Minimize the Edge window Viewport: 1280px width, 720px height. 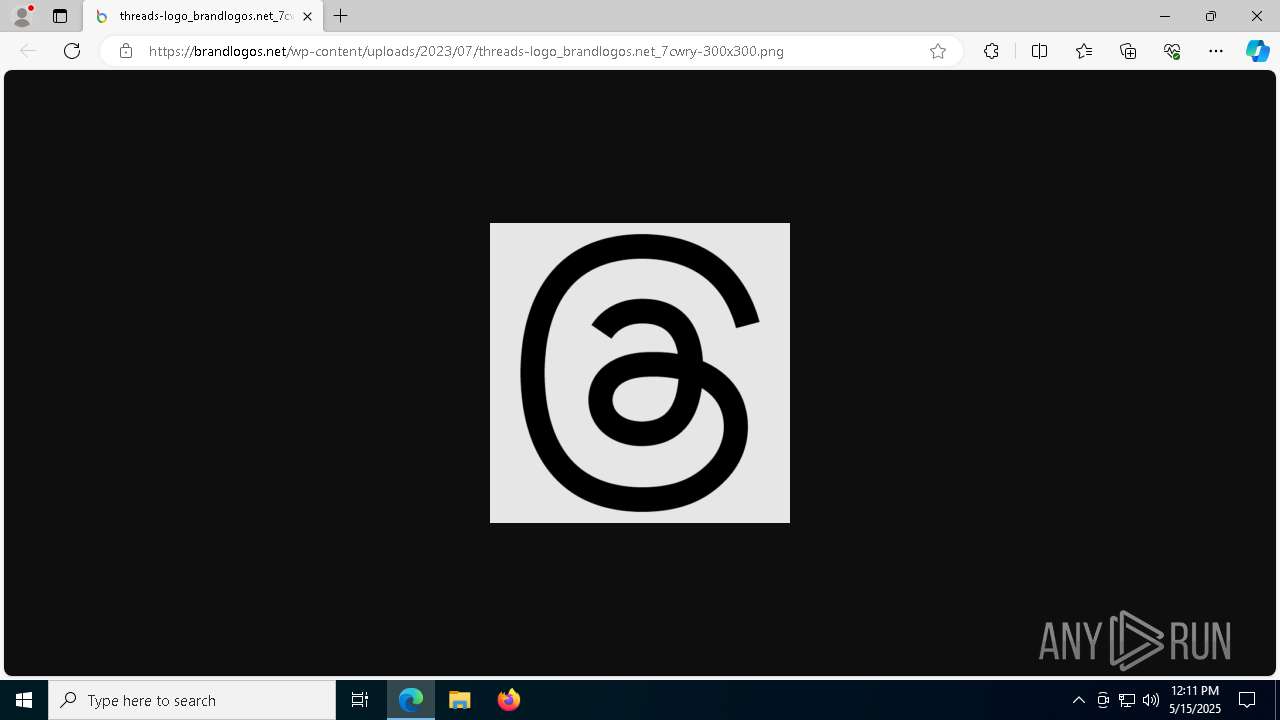tap(1165, 16)
